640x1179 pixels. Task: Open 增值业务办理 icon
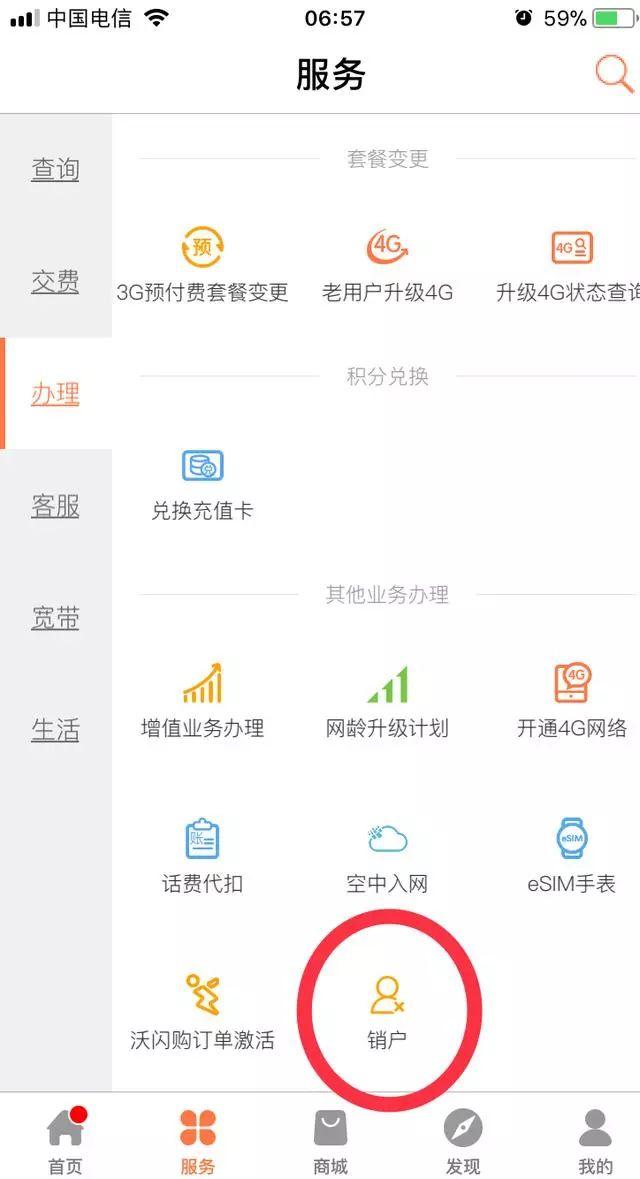tap(202, 683)
